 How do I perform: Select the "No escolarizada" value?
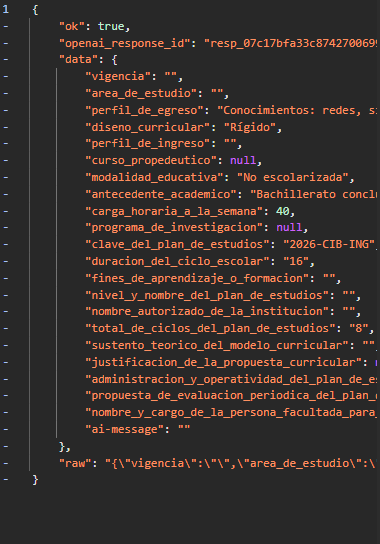click(293, 178)
